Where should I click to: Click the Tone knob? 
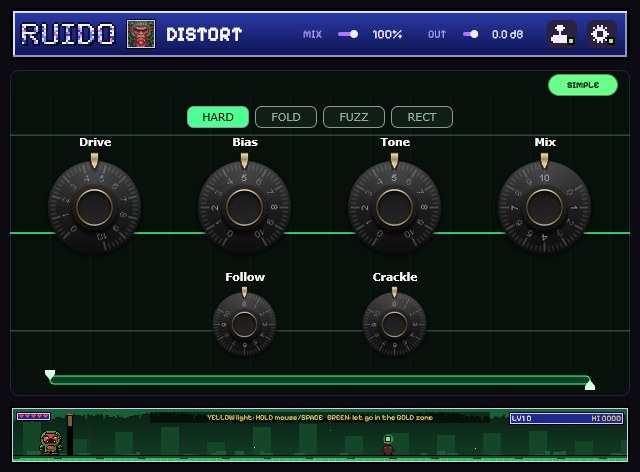tap(394, 207)
